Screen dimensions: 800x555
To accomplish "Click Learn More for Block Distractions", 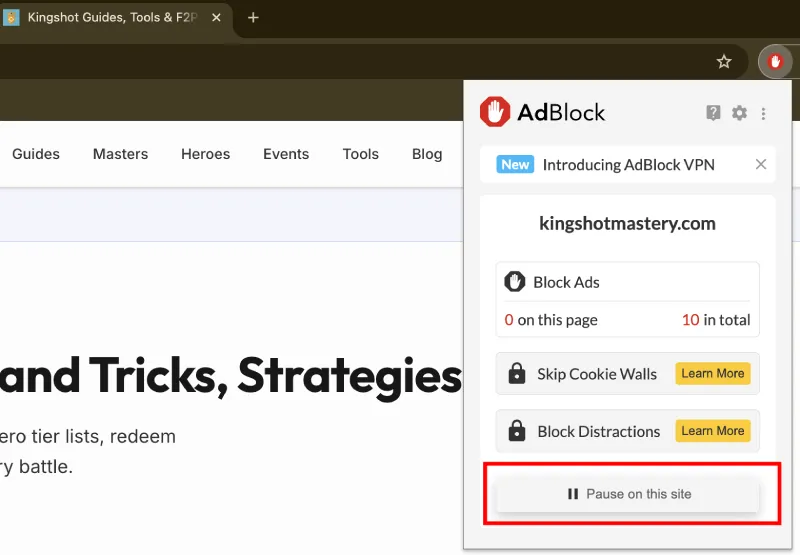I will 713,431.
